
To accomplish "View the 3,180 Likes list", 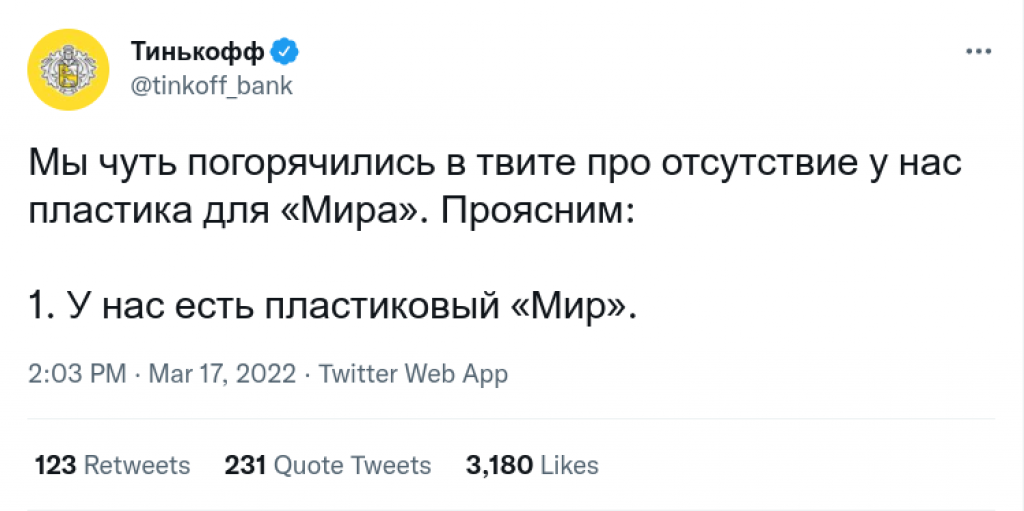I will (x=532, y=466).
